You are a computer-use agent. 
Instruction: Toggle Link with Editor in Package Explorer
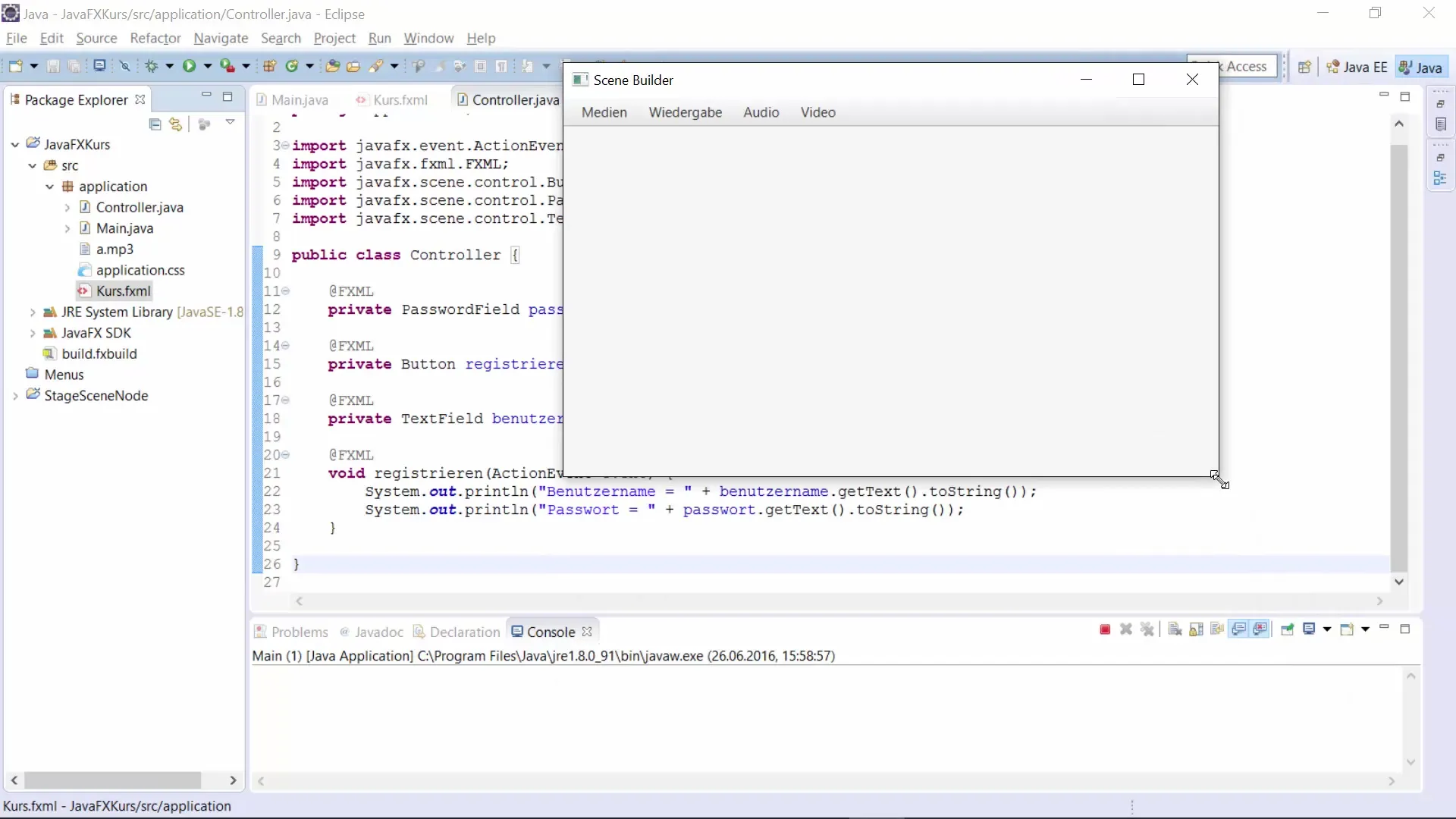[176, 124]
